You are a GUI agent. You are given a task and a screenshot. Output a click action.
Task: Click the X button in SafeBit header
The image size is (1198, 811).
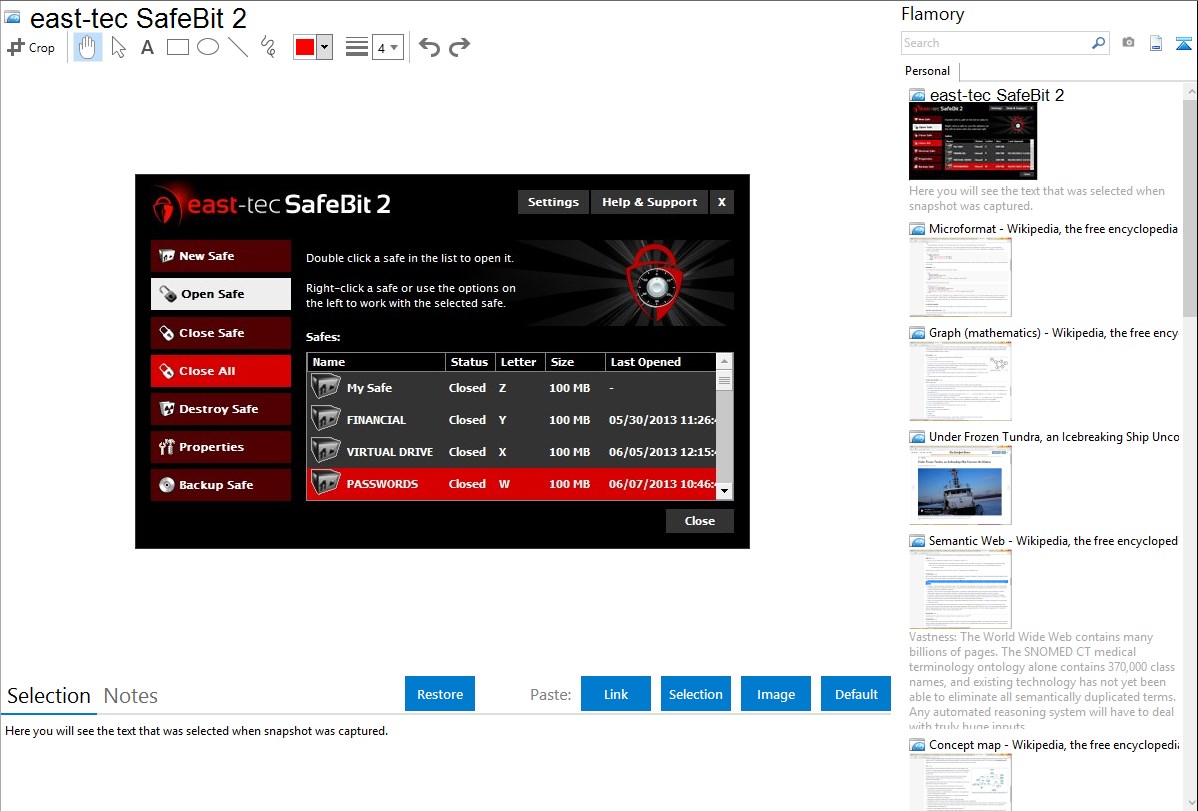pos(722,202)
